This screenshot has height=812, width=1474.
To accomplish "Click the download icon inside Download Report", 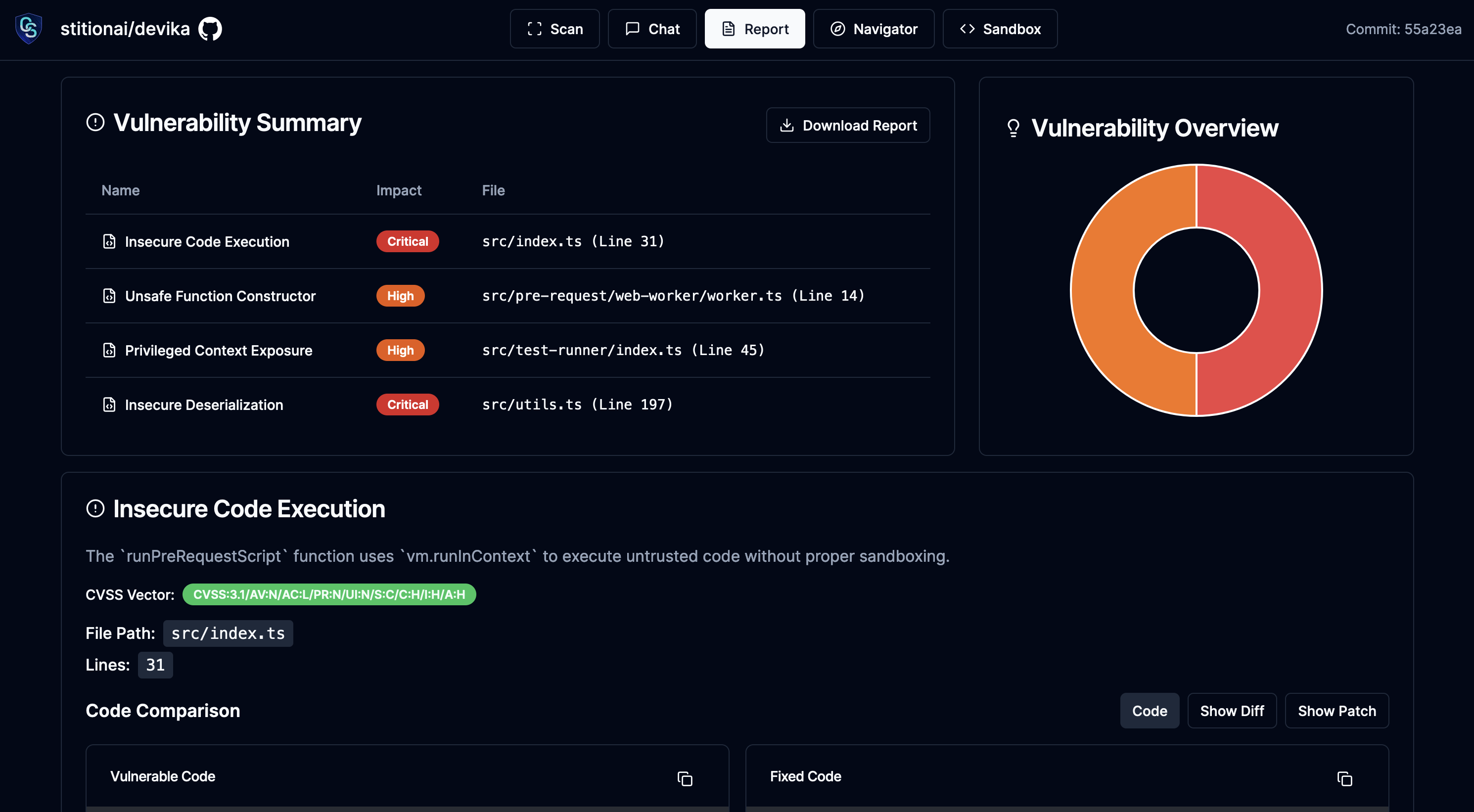I will pyautogui.click(x=787, y=125).
